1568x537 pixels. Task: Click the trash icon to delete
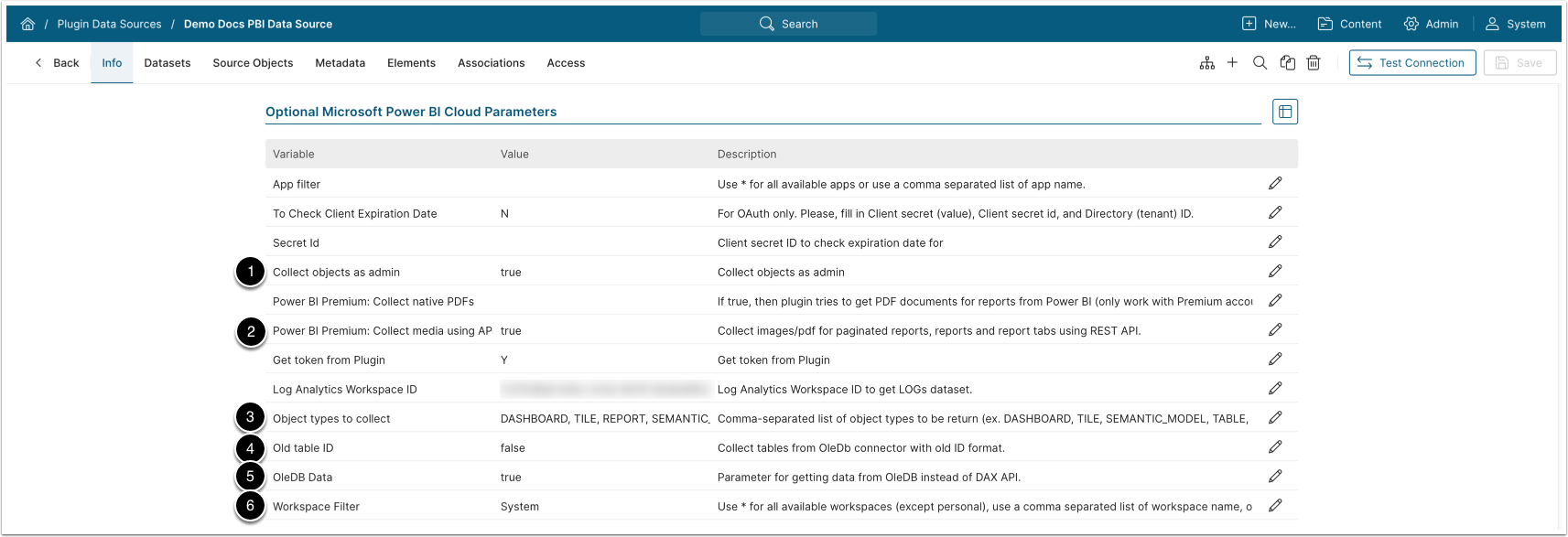click(x=1314, y=63)
